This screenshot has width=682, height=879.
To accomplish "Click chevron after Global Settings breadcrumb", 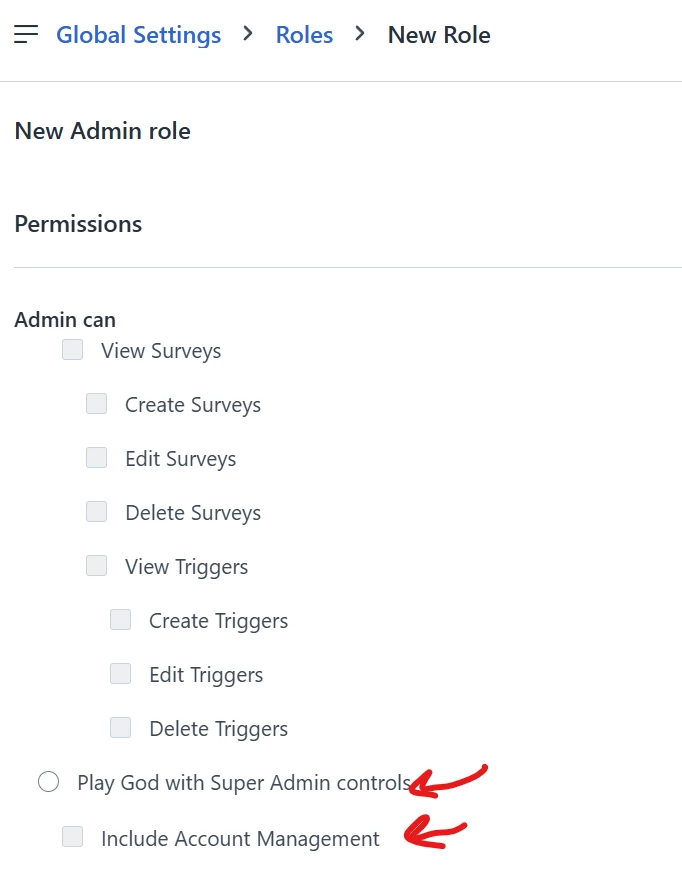I will 248,34.
